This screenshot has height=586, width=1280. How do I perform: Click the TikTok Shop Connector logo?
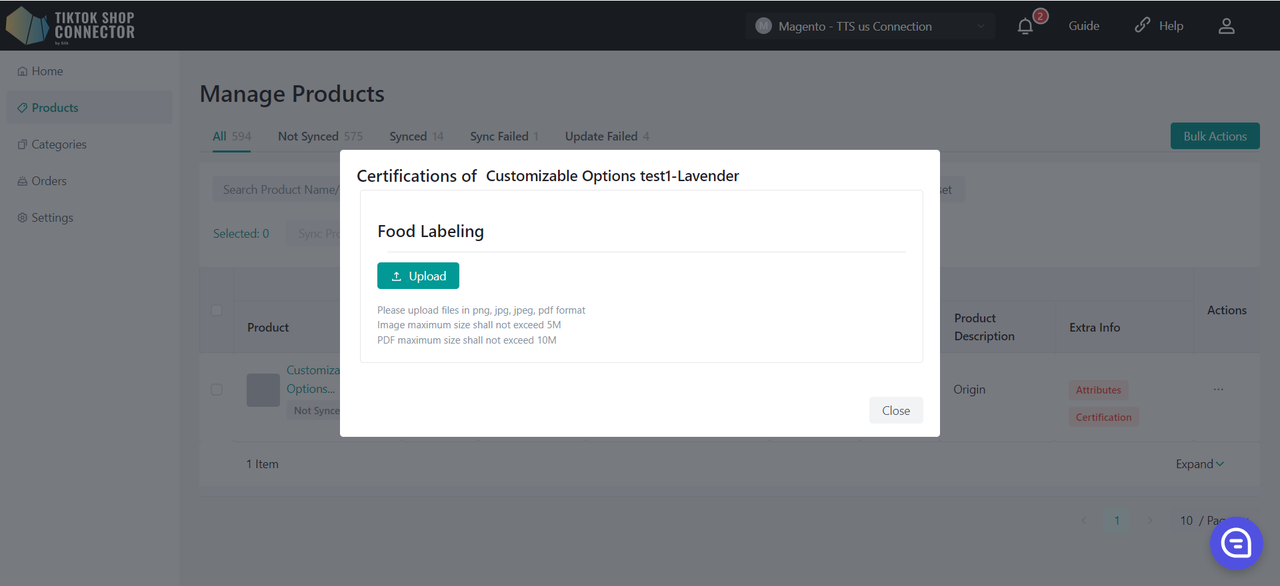point(70,25)
